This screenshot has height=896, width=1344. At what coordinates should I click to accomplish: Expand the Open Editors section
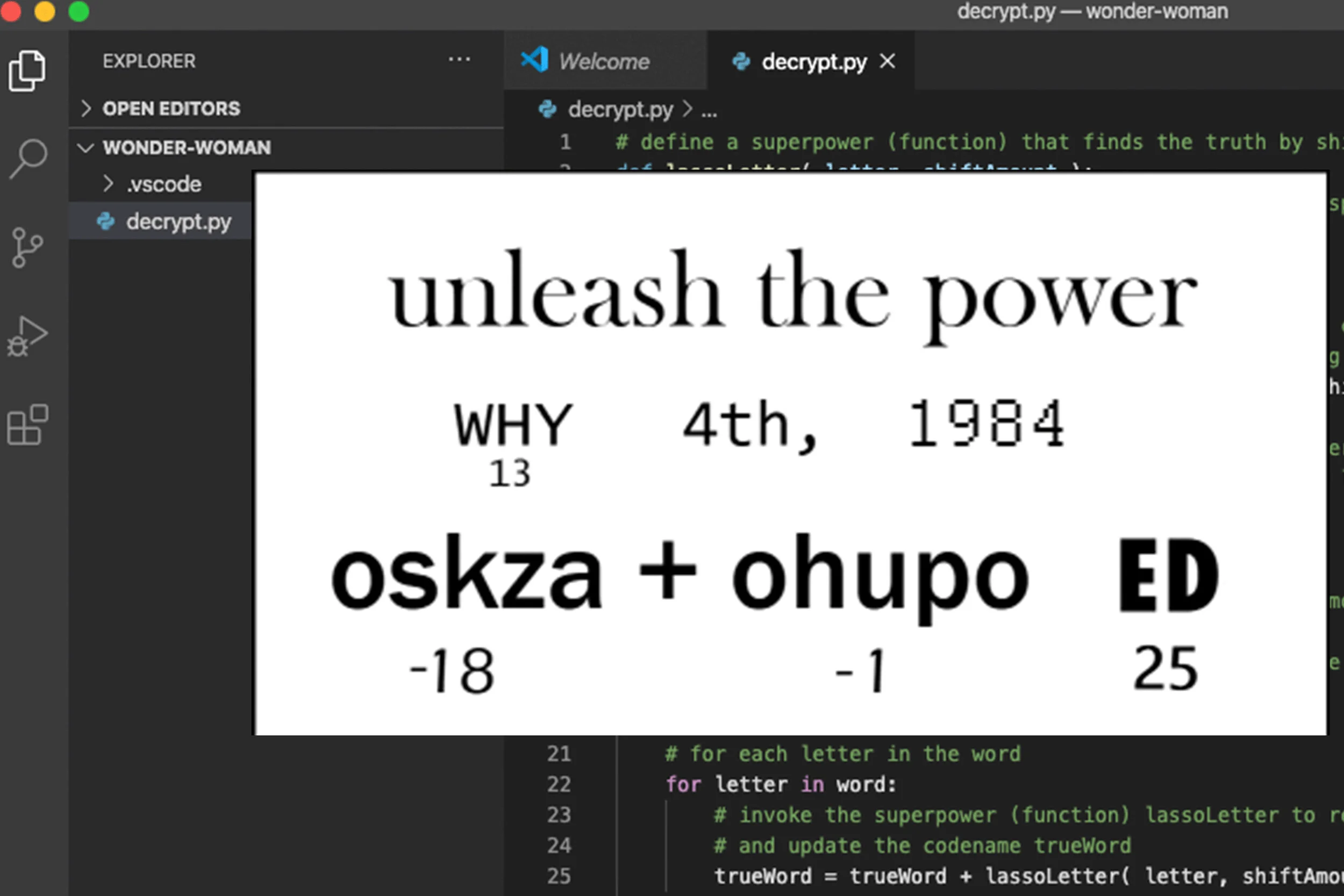click(85, 108)
